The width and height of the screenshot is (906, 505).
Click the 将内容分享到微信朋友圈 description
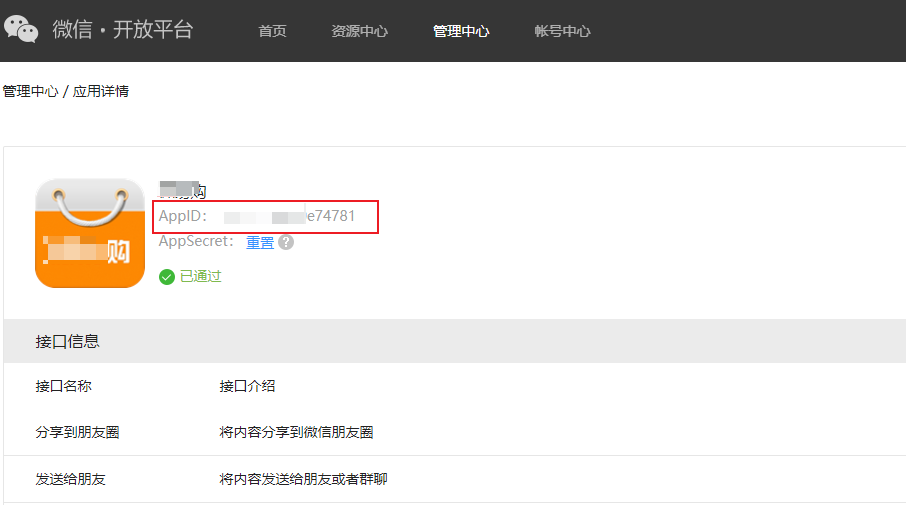click(296, 432)
